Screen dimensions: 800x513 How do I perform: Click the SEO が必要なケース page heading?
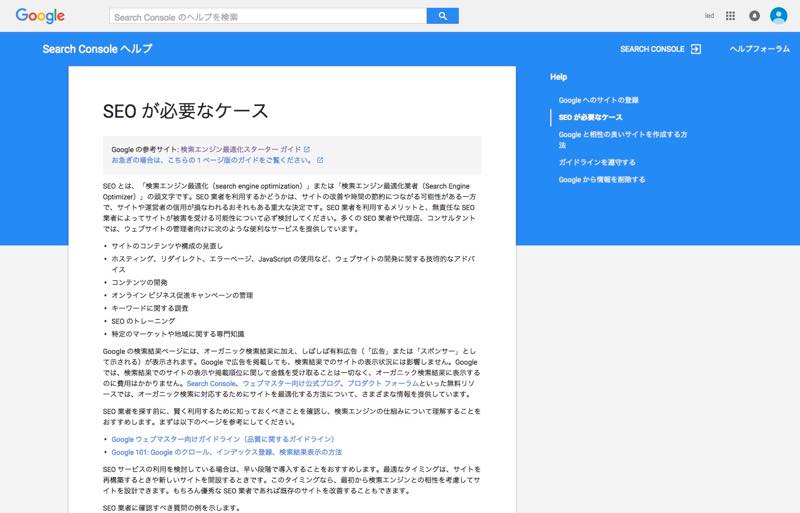[x=185, y=111]
